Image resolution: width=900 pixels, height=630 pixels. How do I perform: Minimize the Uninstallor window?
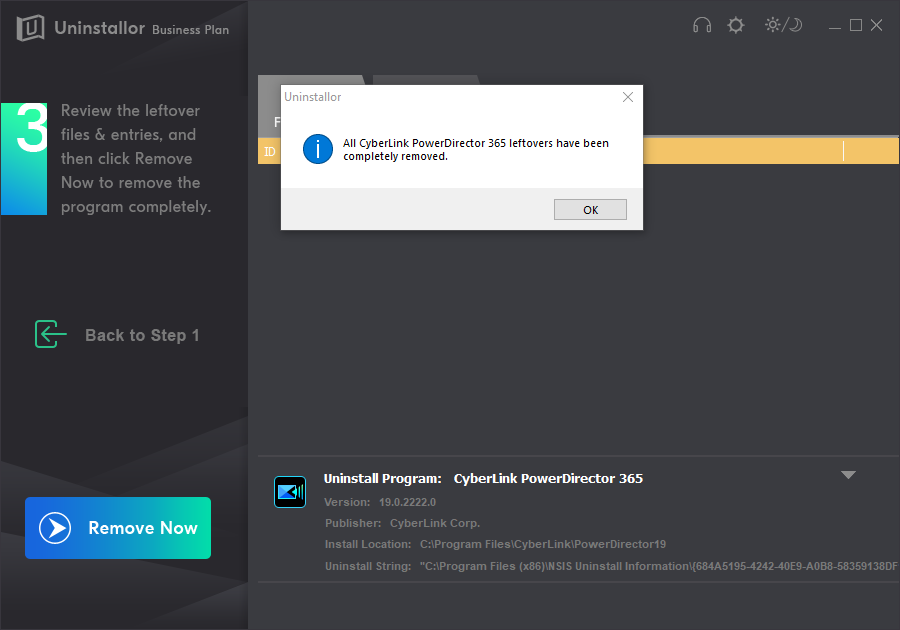click(x=835, y=26)
